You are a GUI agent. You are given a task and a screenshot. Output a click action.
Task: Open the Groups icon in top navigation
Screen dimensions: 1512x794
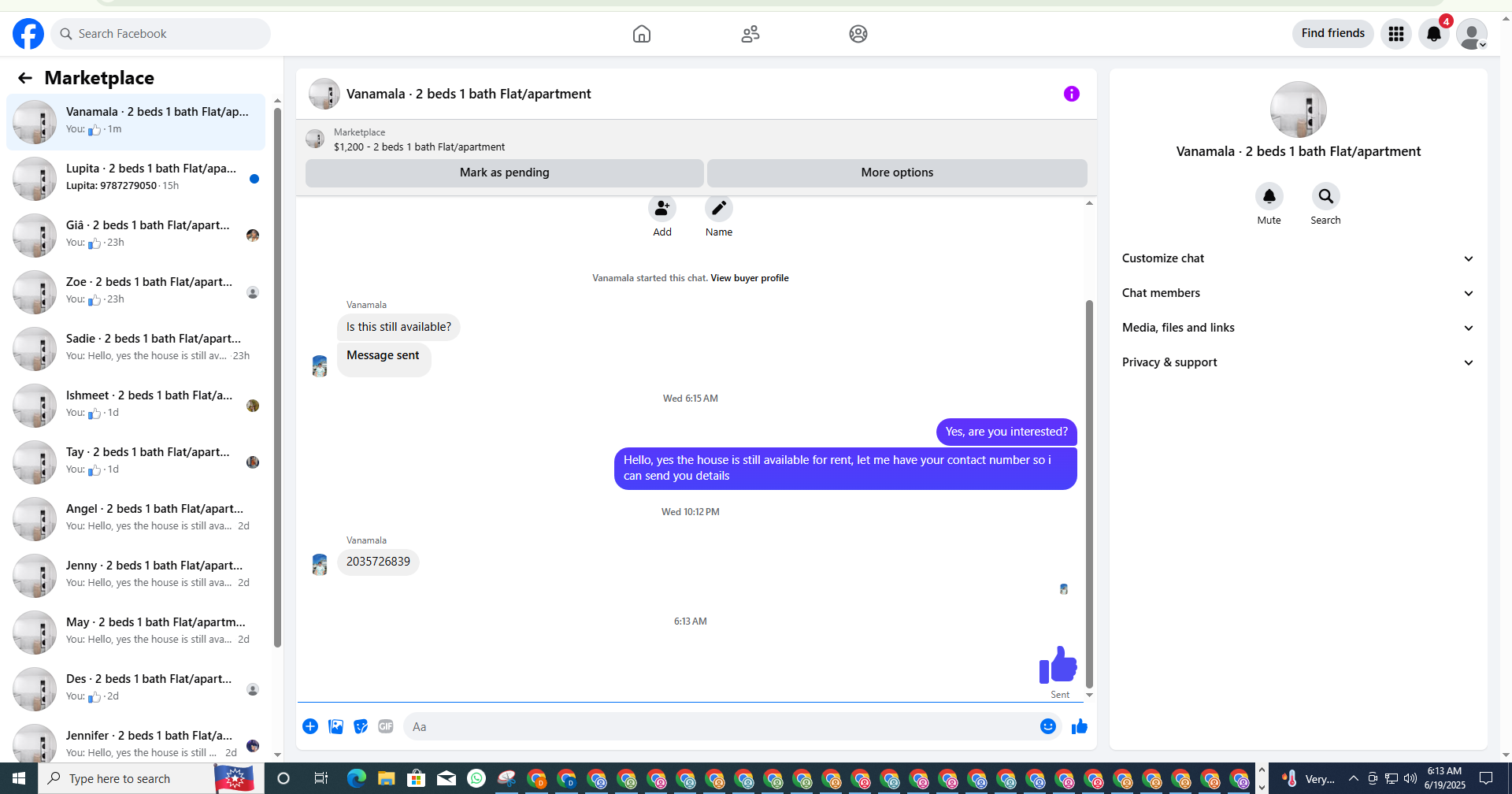[x=858, y=34]
